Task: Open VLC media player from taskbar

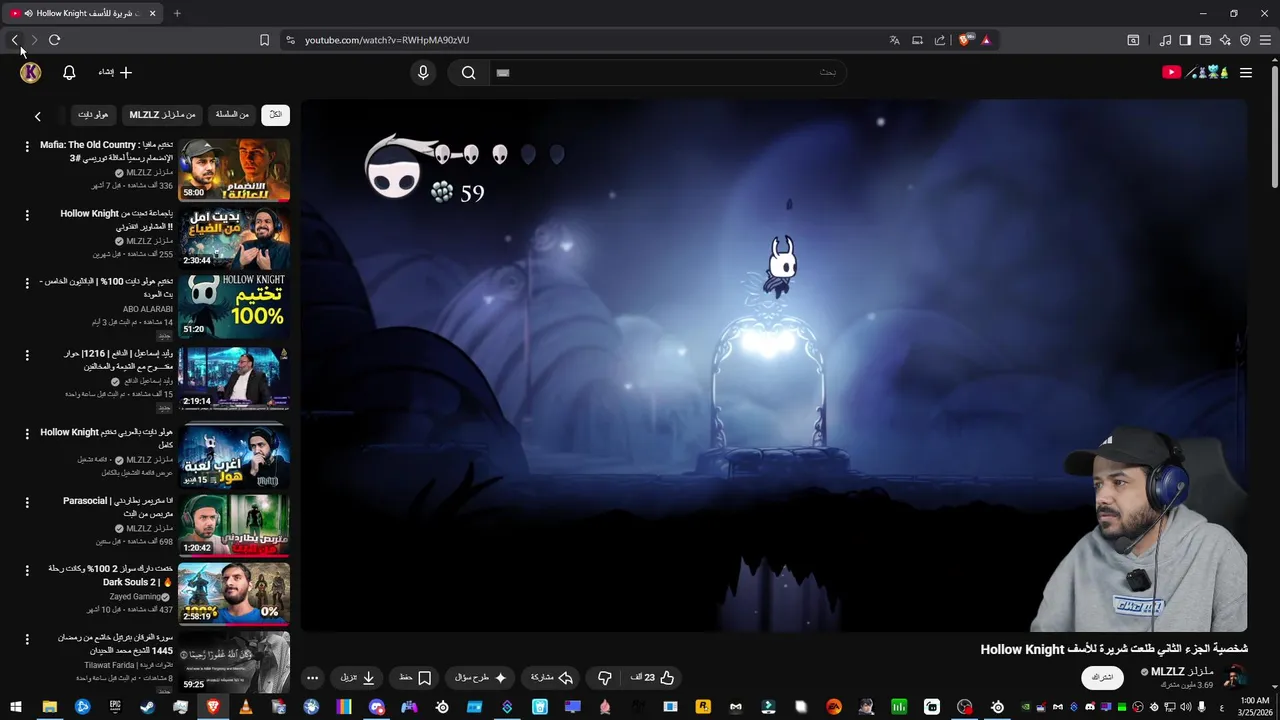Action: [246, 707]
